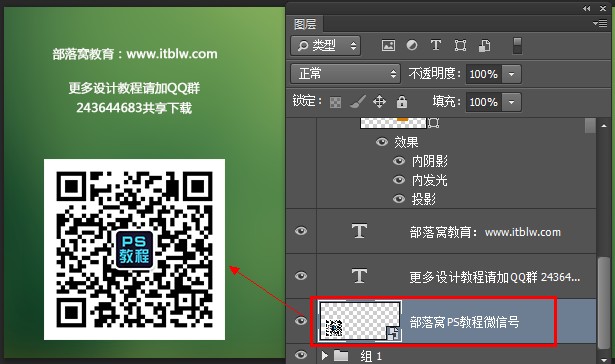Viewport: 615px width, 364px height.
Task: Select the group label 组 1
Action: pos(371,356)
